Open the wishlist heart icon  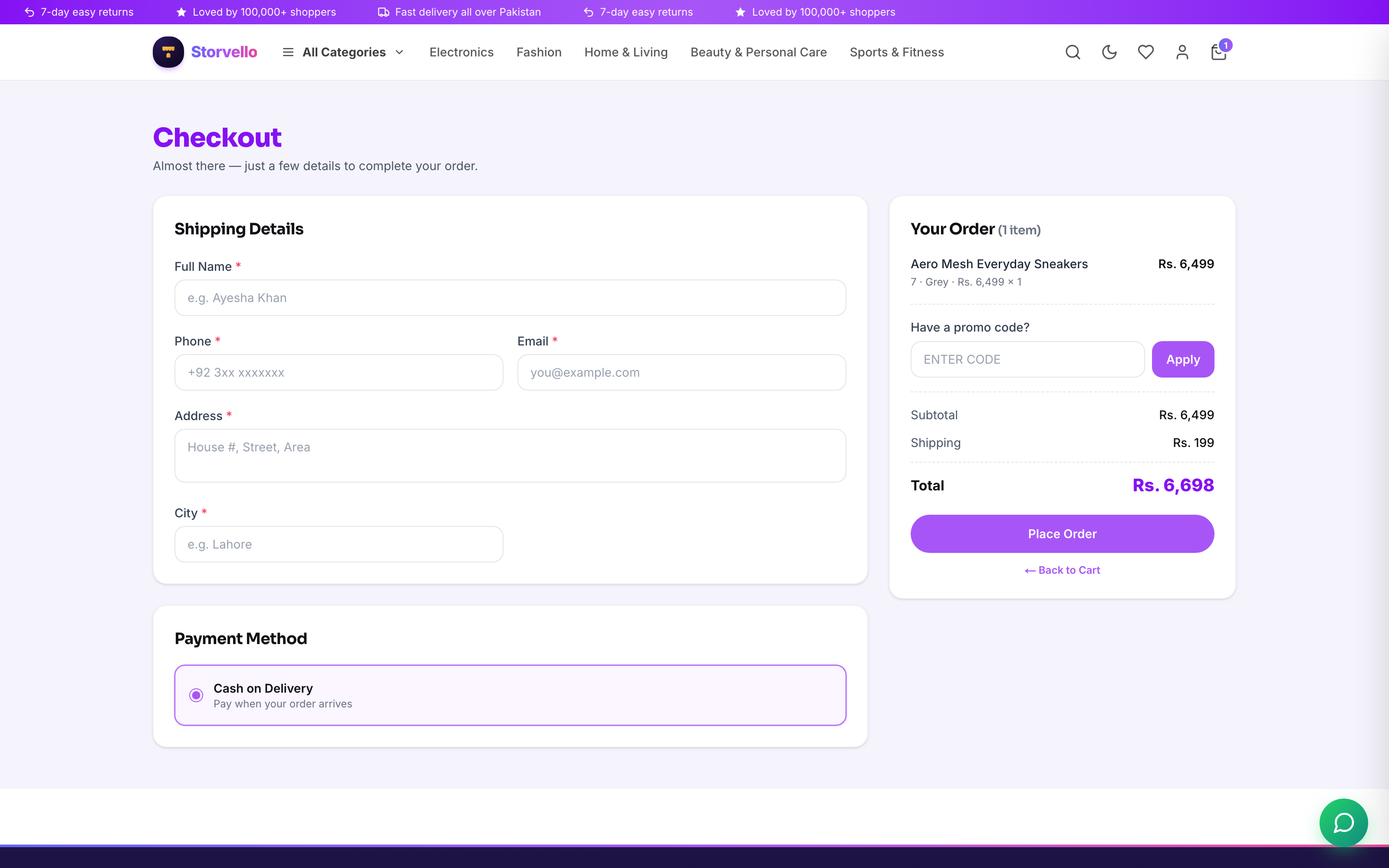tap(1145, 52)
